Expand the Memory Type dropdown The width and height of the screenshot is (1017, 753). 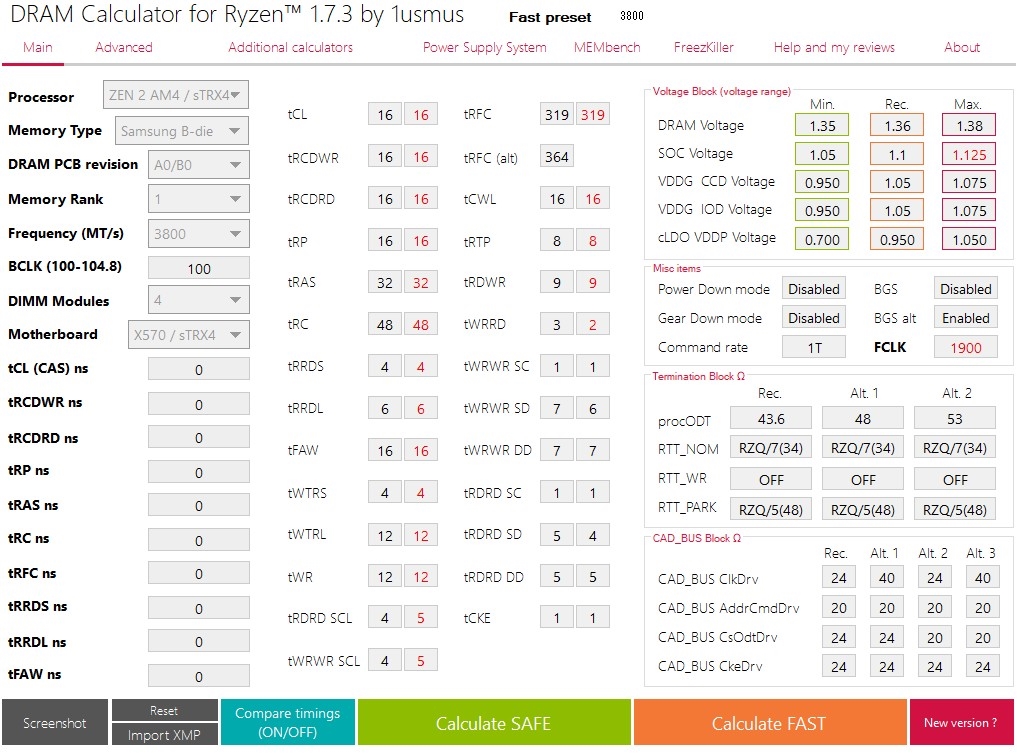pyautogui.click(x=182, y=131)
